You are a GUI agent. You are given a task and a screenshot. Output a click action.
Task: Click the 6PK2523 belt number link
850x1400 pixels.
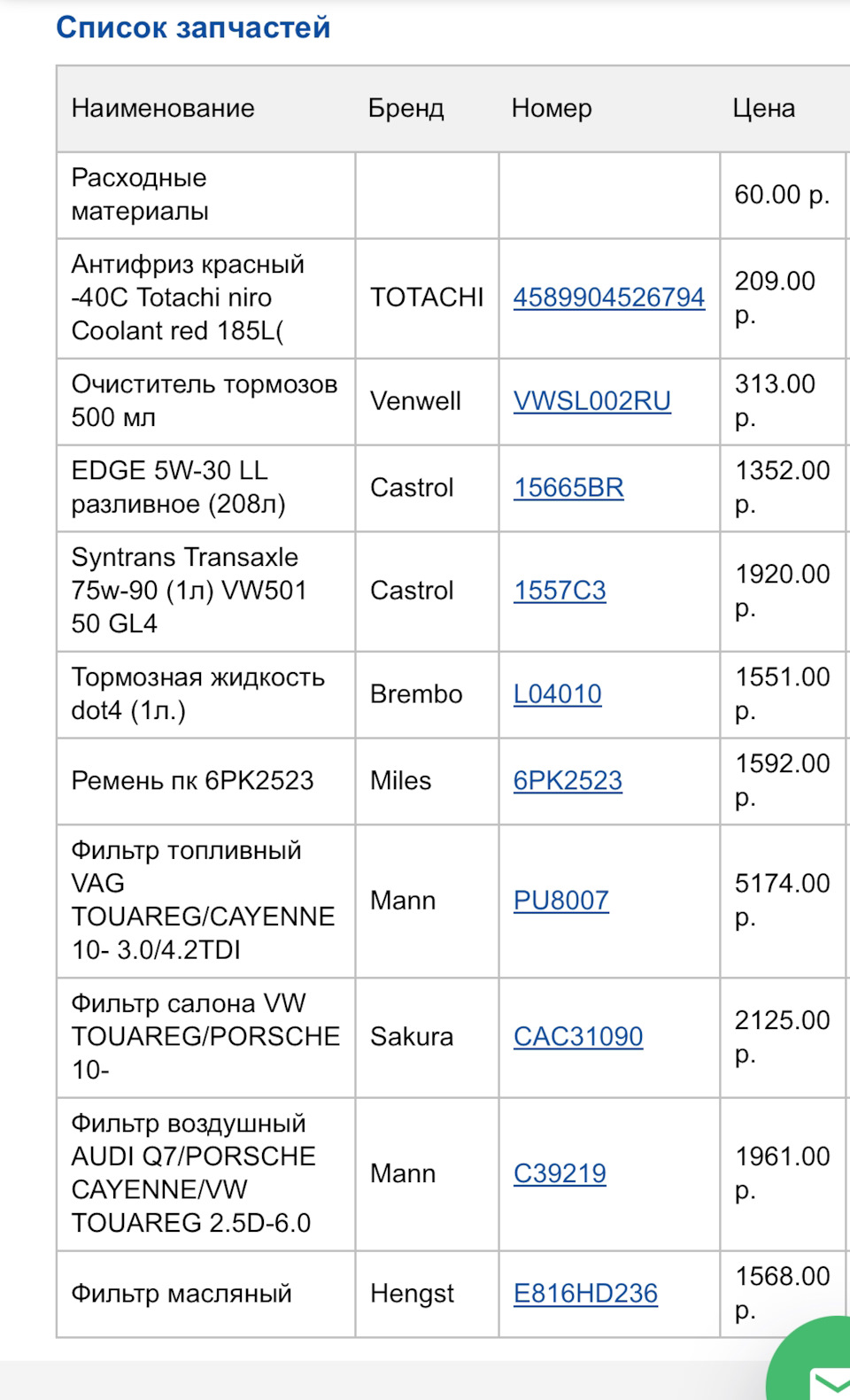pos(568,780)
